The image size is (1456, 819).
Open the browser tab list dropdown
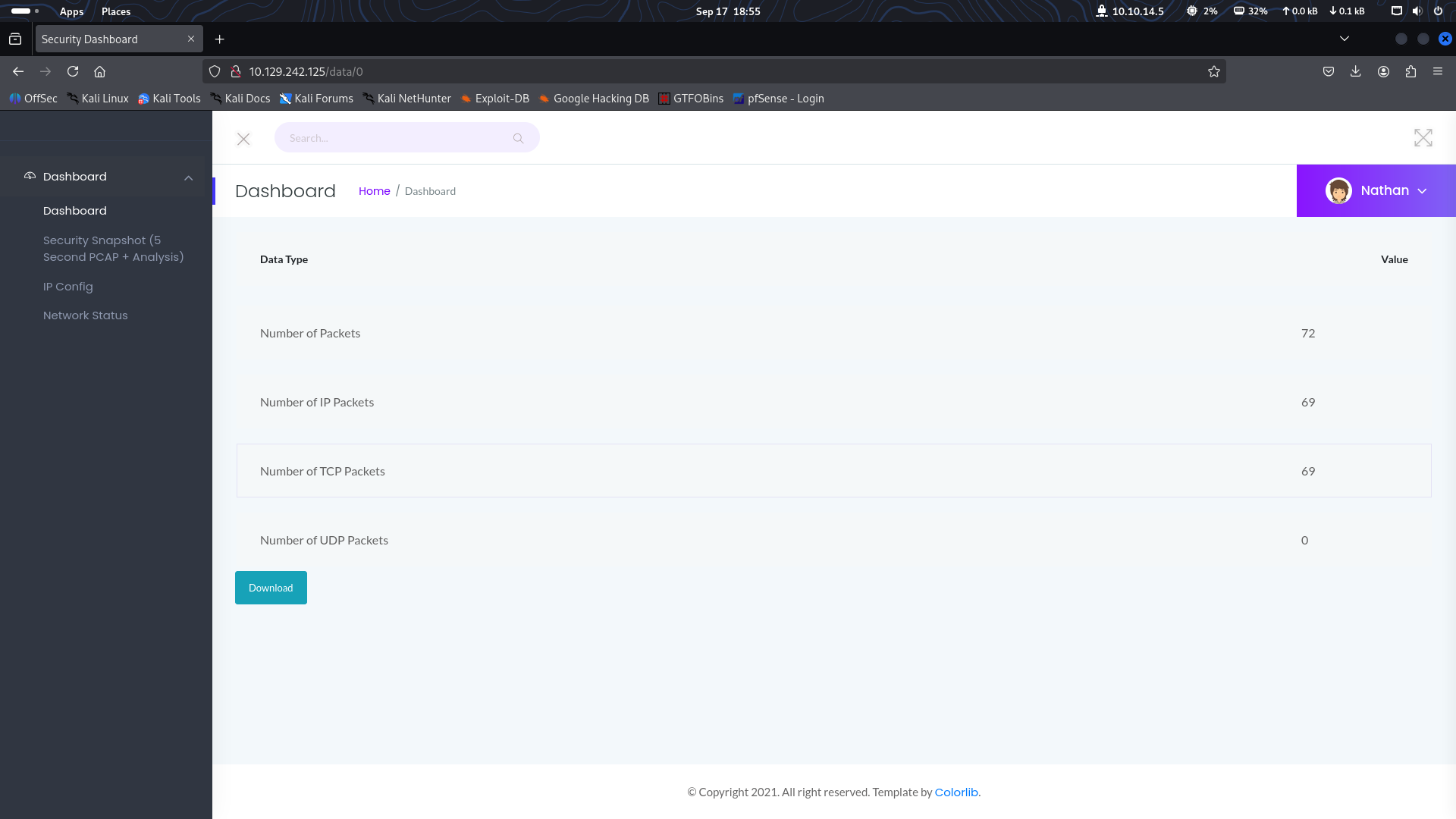1344,39
